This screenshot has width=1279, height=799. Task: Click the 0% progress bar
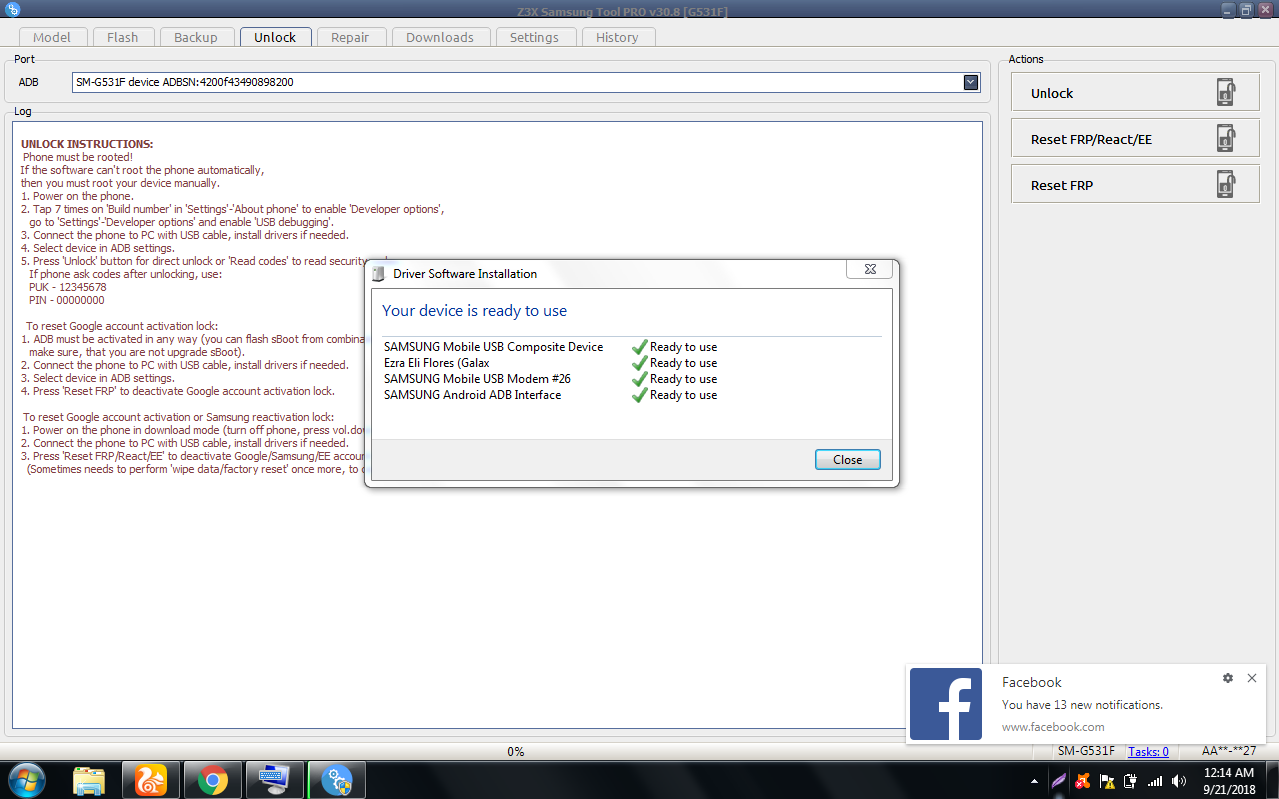[x=516, y=752]
